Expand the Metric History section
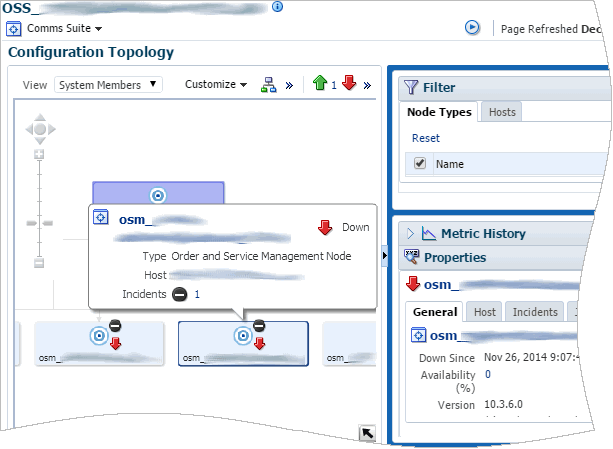 [410, 233]
